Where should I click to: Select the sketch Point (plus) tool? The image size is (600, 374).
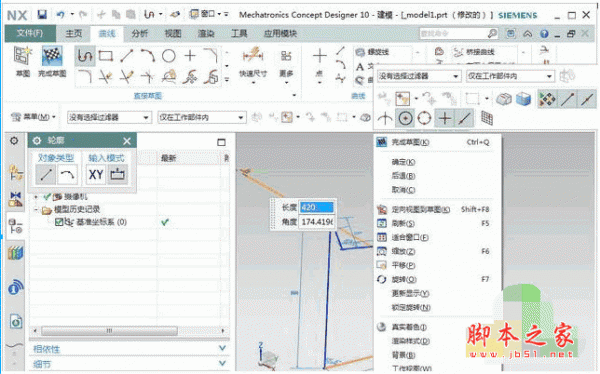(x=190, y=56)
